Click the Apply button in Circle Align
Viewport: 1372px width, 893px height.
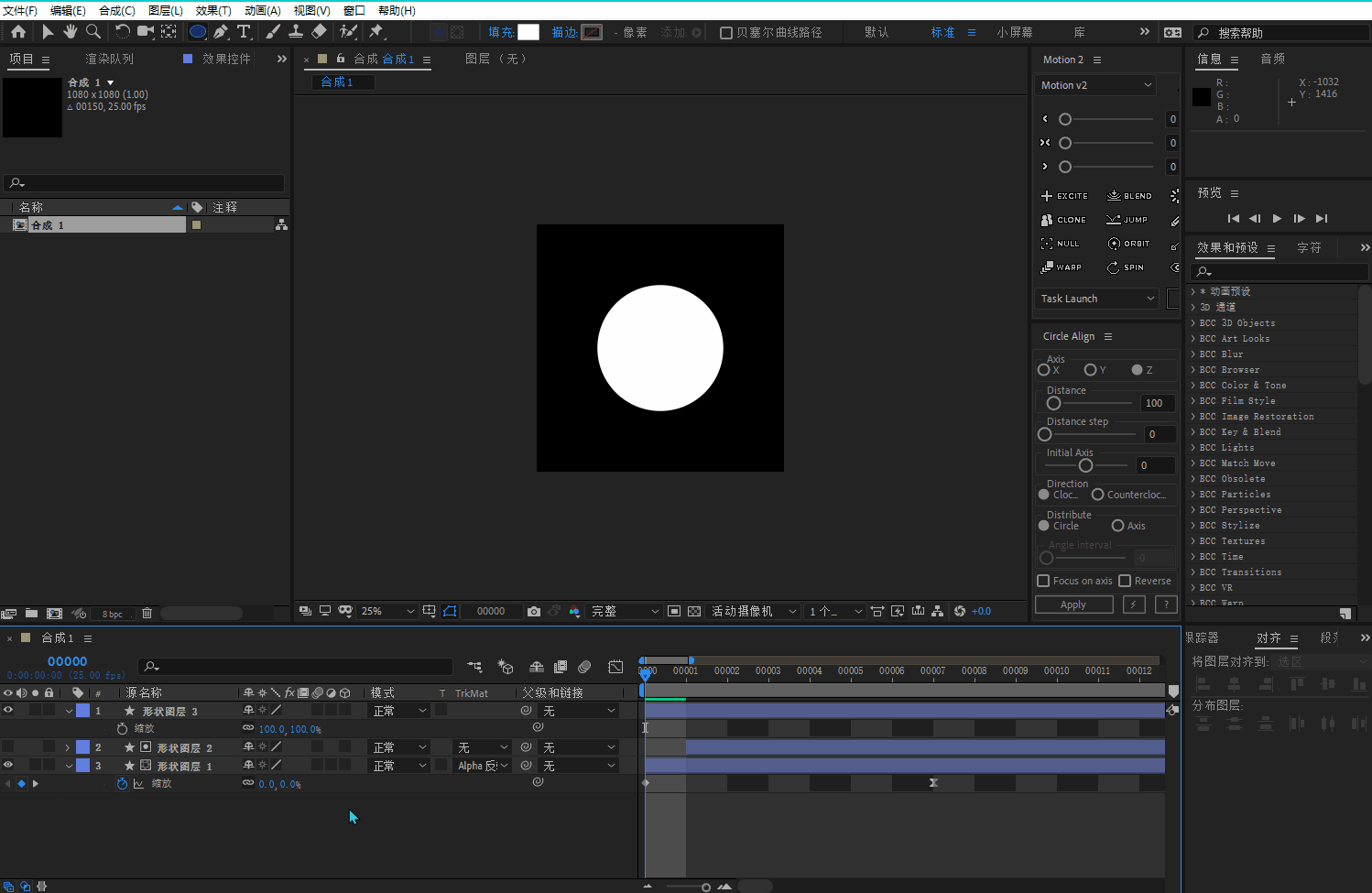tap(1073, 604)
